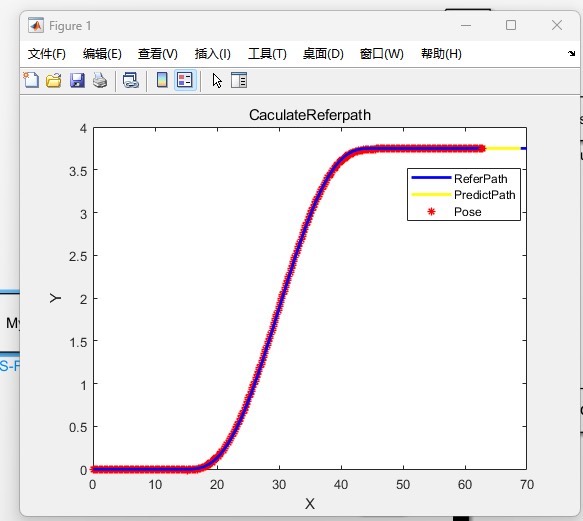583x521 pixels.
Task: Click the New Figure toolbar icon
Action: (x=31, y=80)
